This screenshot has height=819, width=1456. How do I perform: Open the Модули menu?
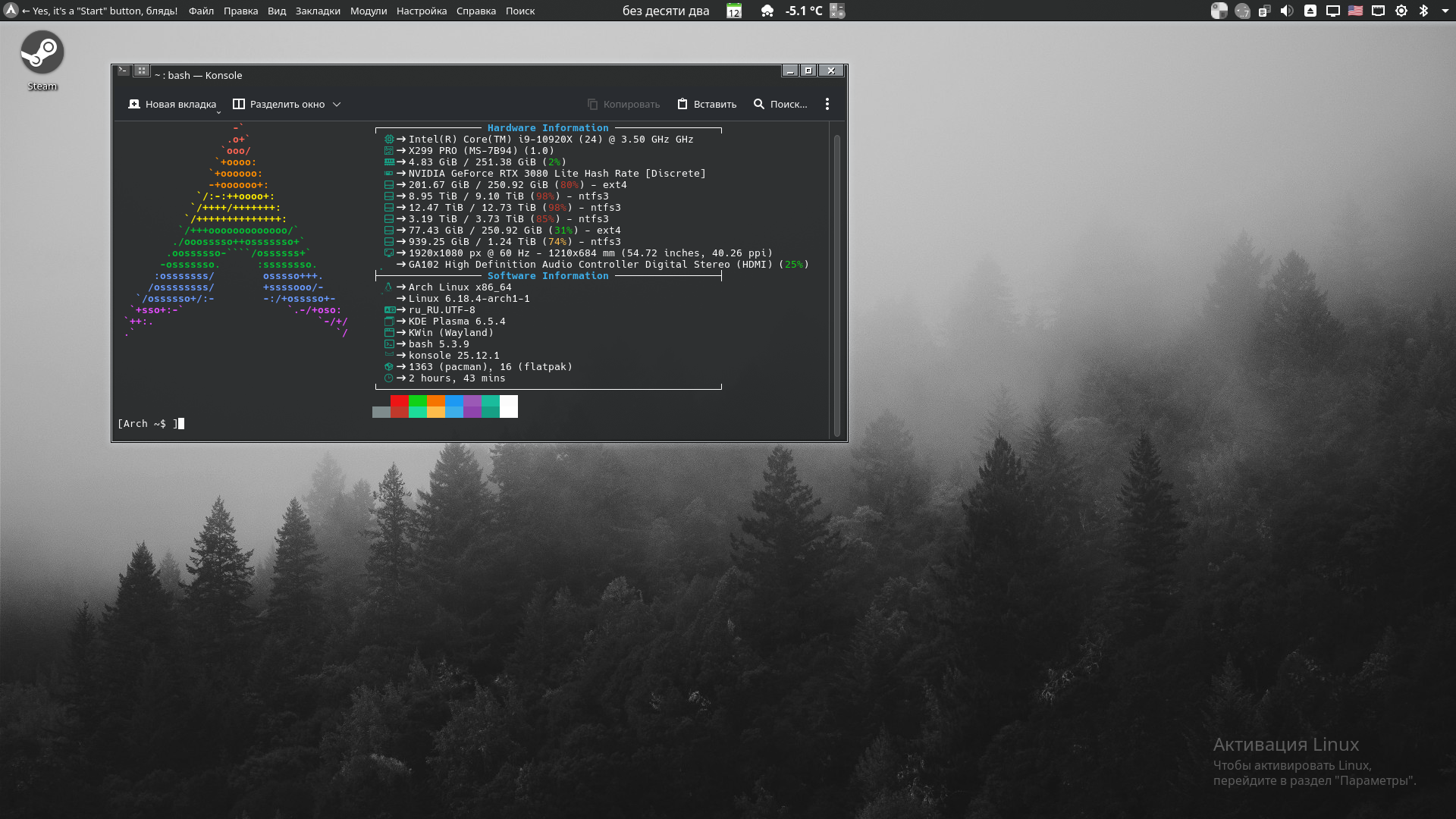pos(368,11)
